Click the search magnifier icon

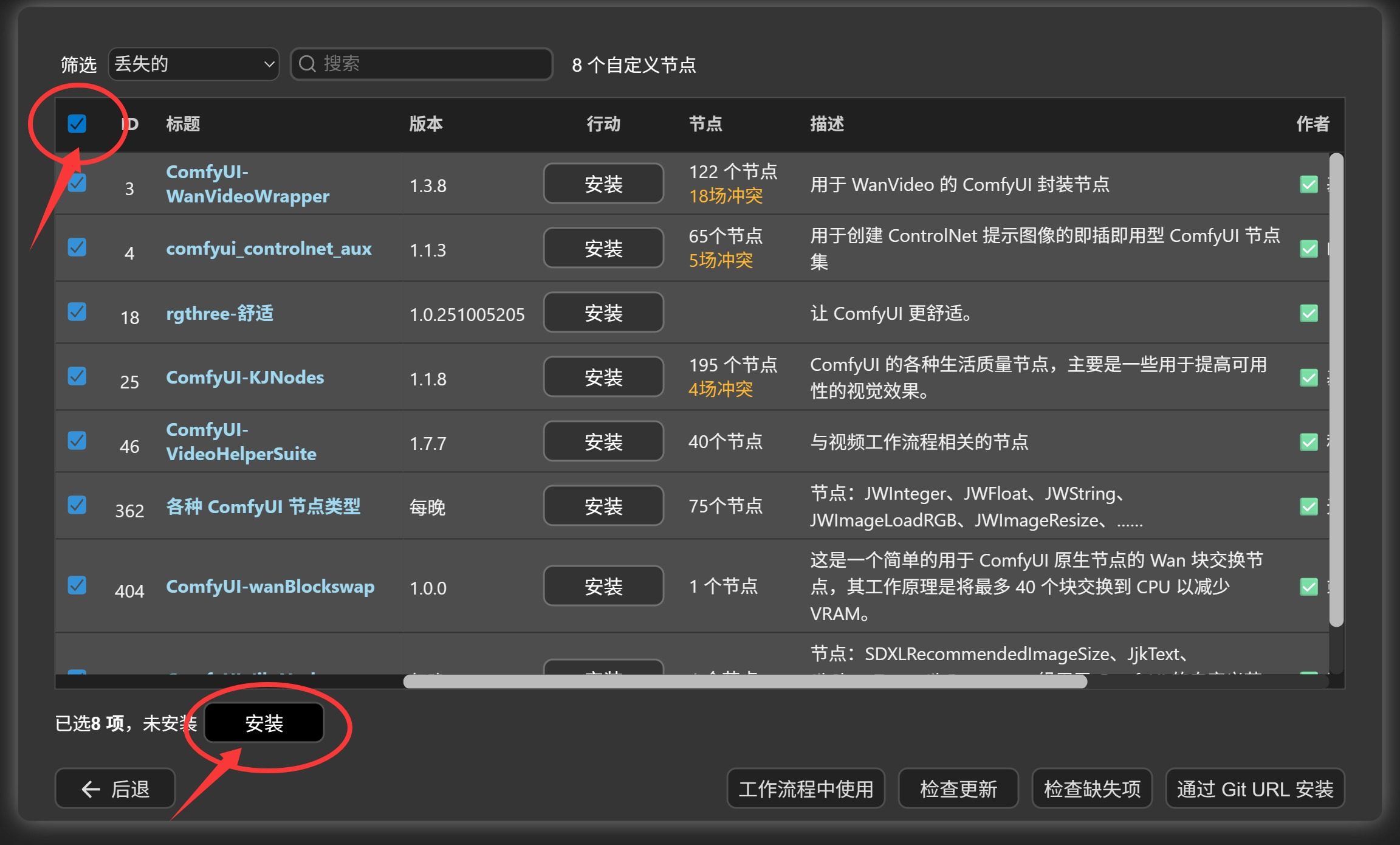[x=307, y=64]
